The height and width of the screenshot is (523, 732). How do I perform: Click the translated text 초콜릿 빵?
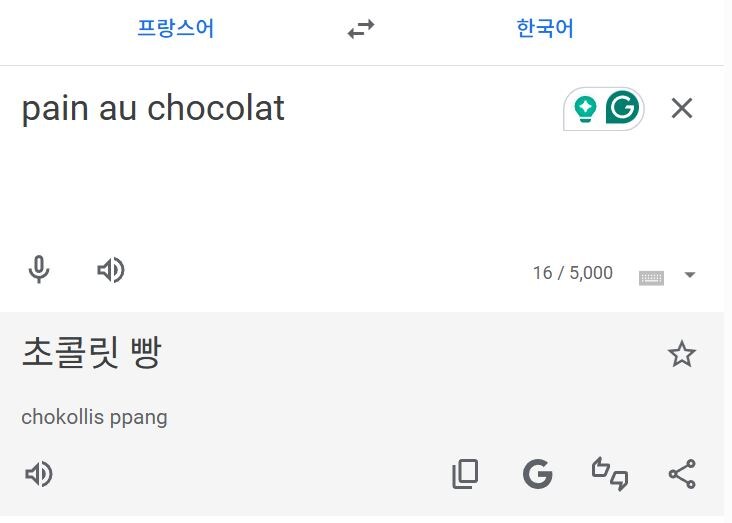[92, 353]
